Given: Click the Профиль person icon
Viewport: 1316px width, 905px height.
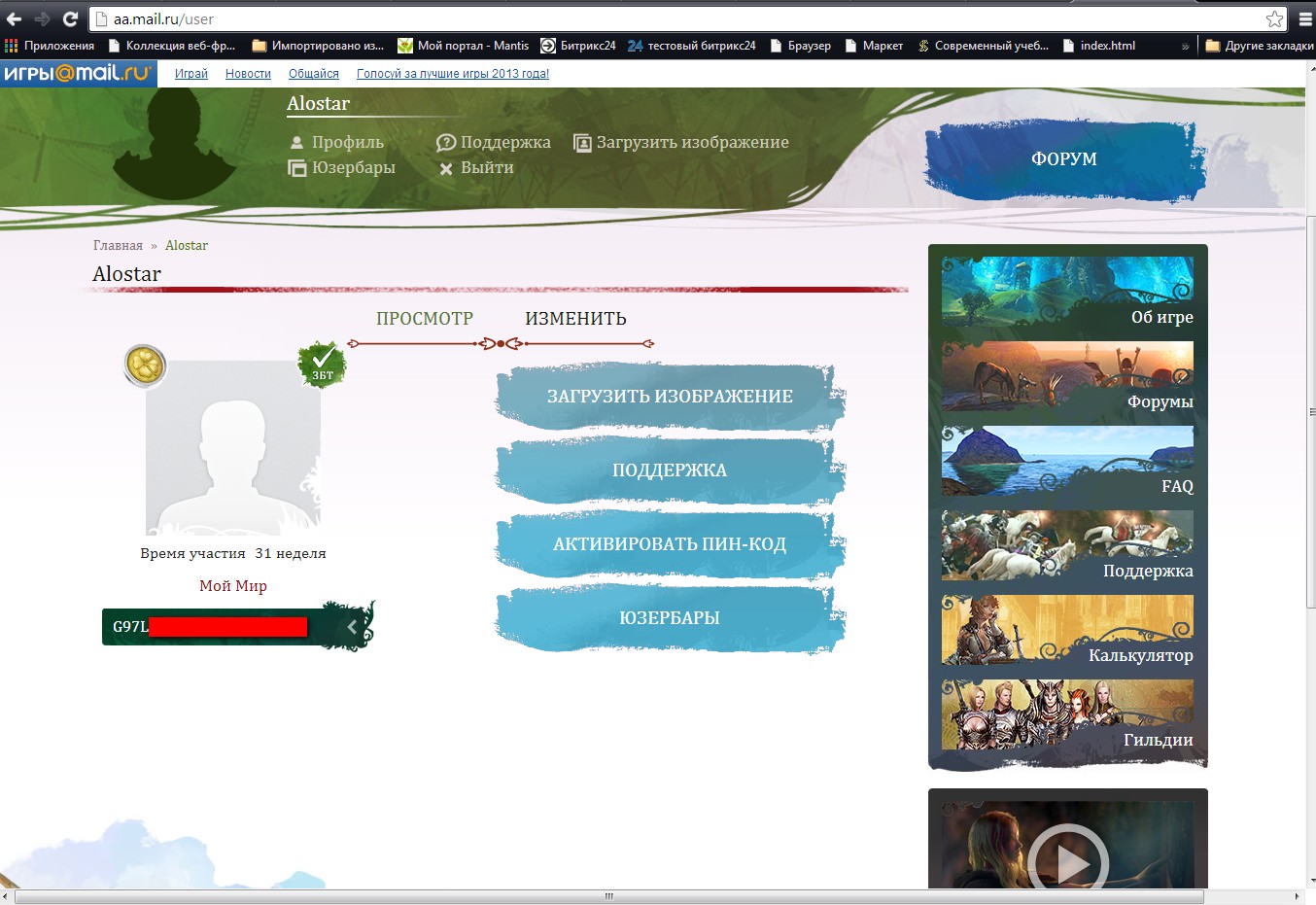Looking at the screenshot, I should [296, 143].
